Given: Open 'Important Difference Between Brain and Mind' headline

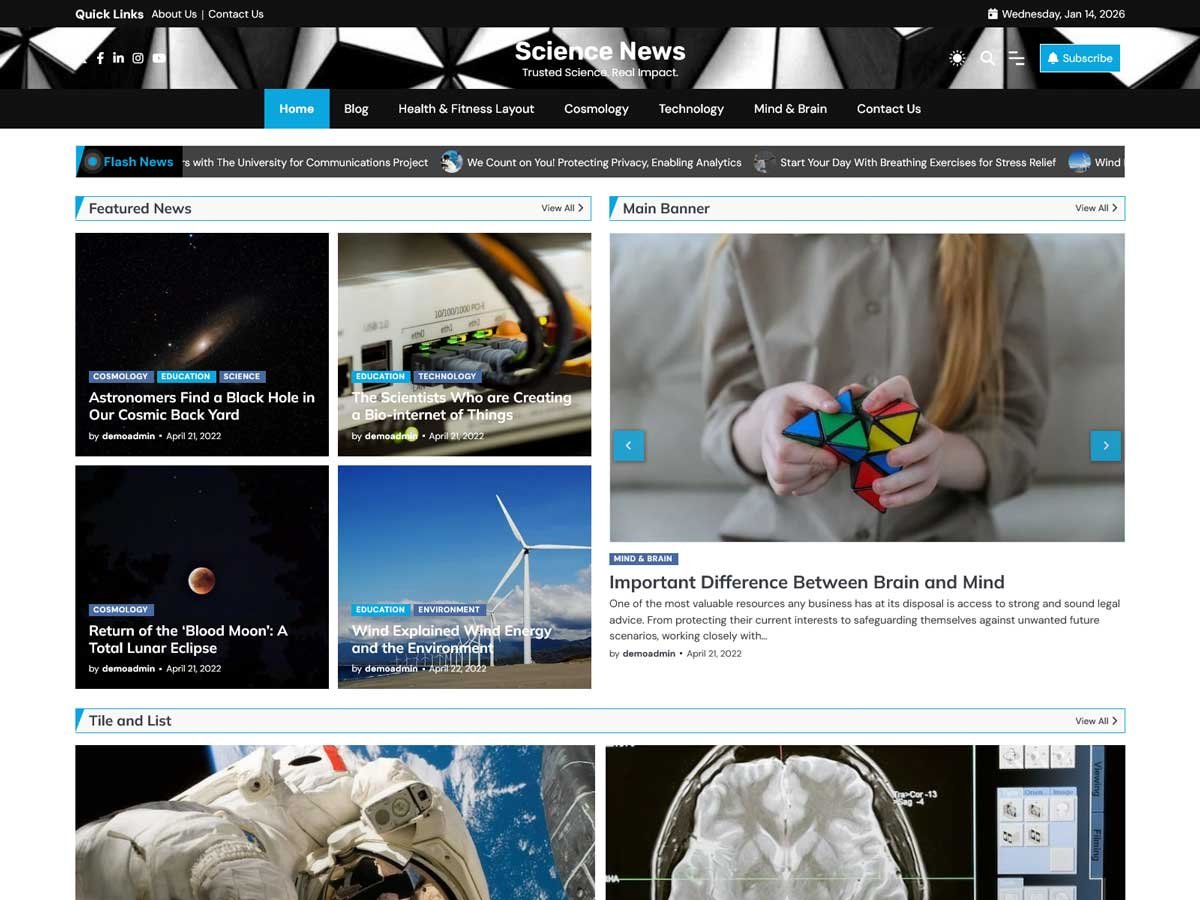Looking at the screenshot, I should [x=806, y=582].
